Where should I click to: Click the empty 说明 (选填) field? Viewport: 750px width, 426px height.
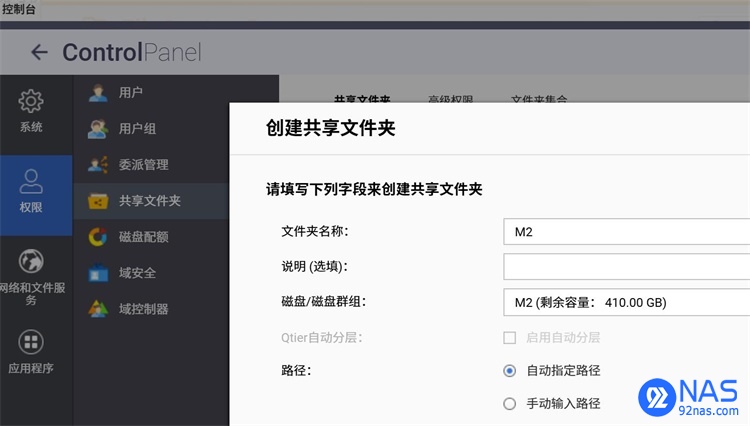tap(627, 266)
